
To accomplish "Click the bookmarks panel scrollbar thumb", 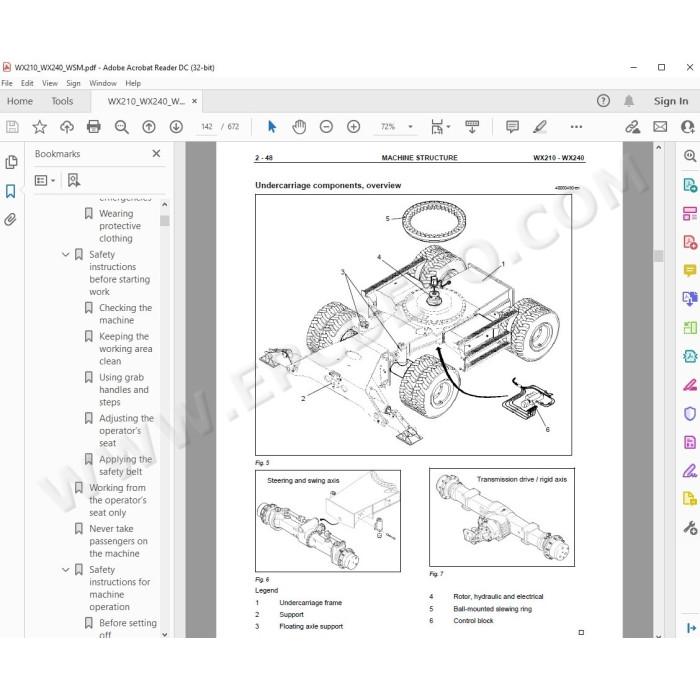I will (165, 221).
